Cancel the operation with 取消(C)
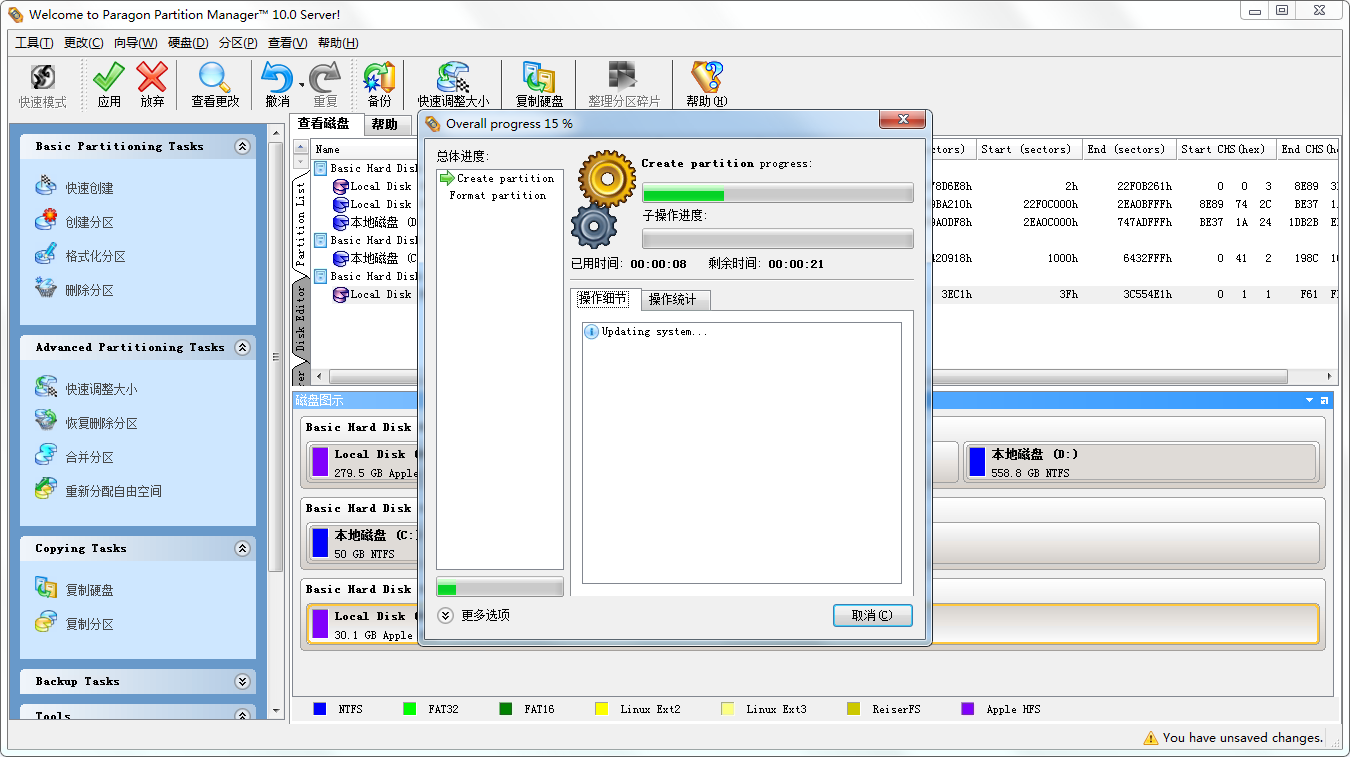Viewport: 1350px width, 757px height. coord(872,616)
